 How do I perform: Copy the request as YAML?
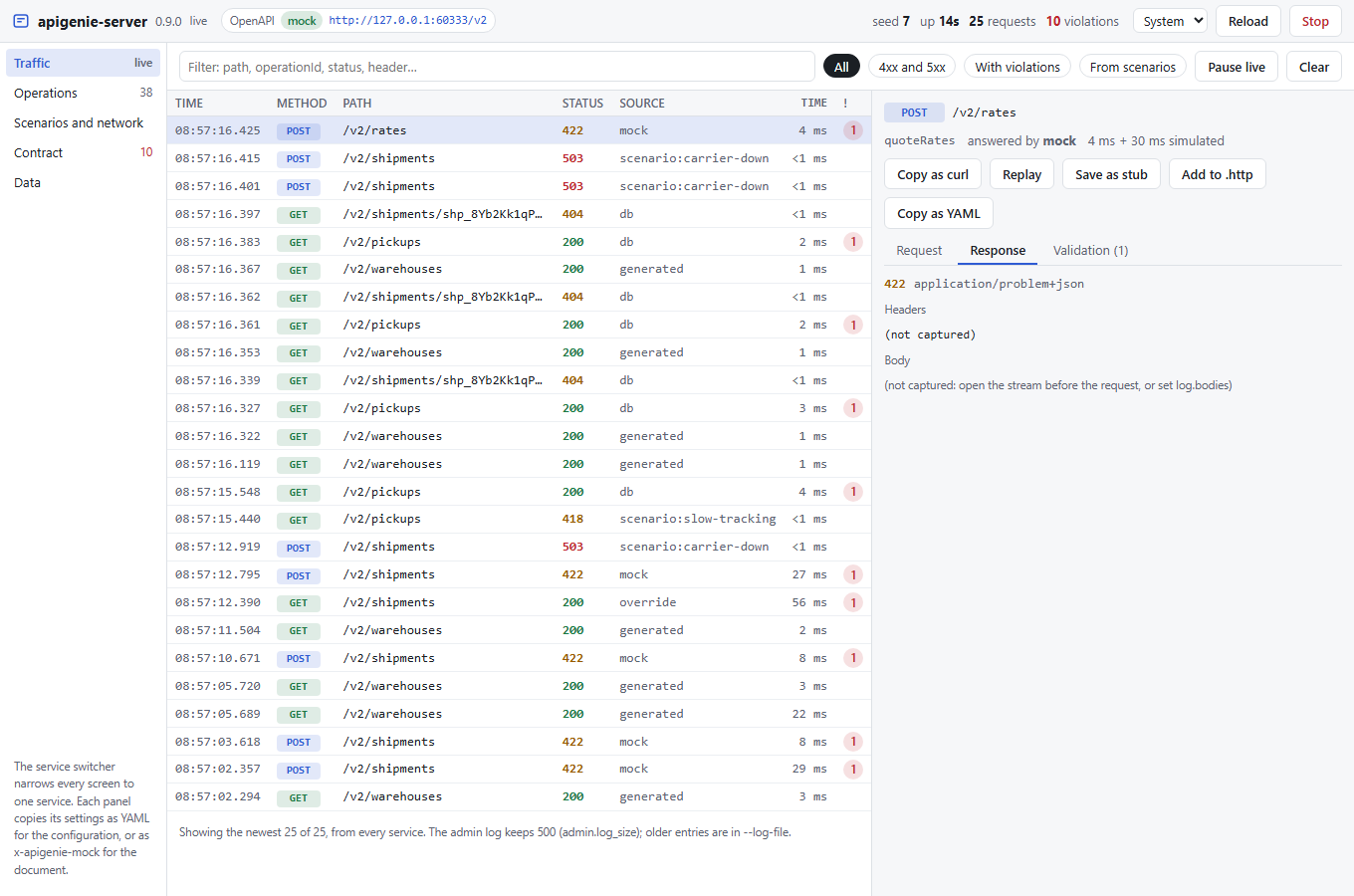click(939, 213)
